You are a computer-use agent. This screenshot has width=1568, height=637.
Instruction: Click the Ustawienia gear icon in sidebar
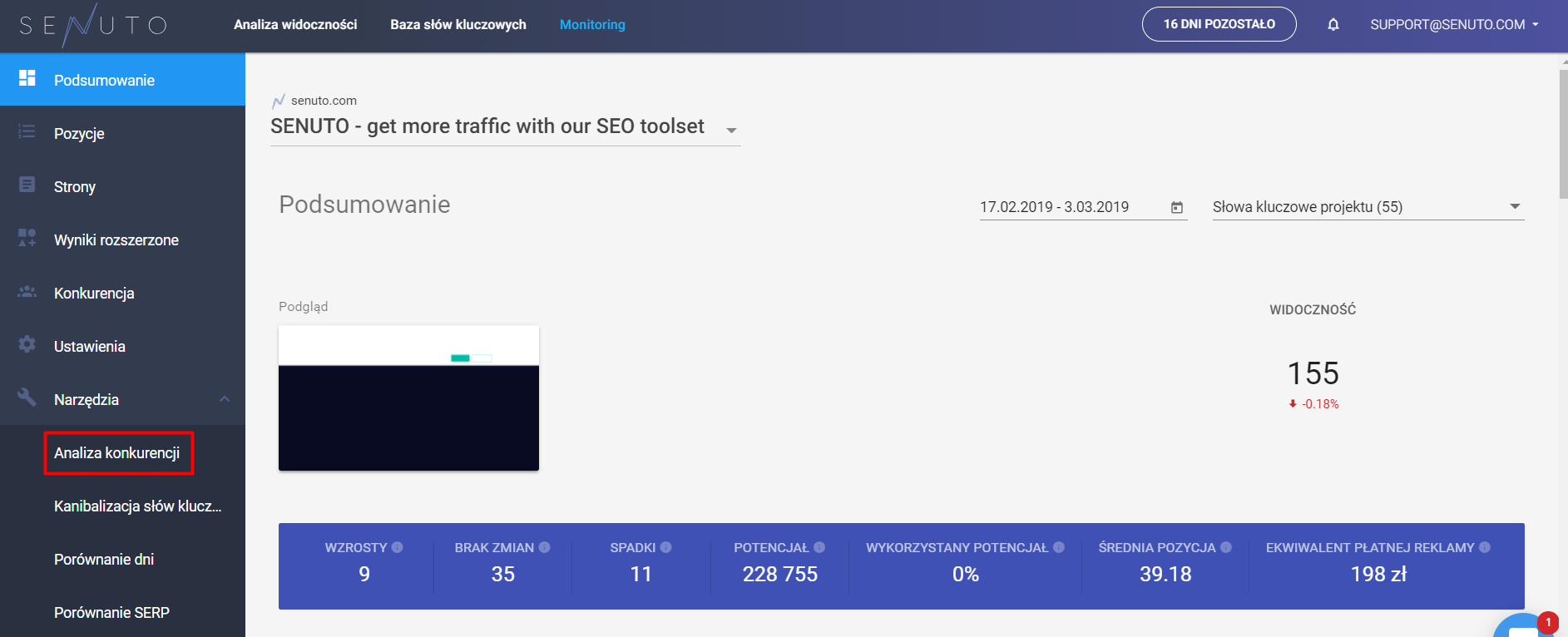point(27,344)
